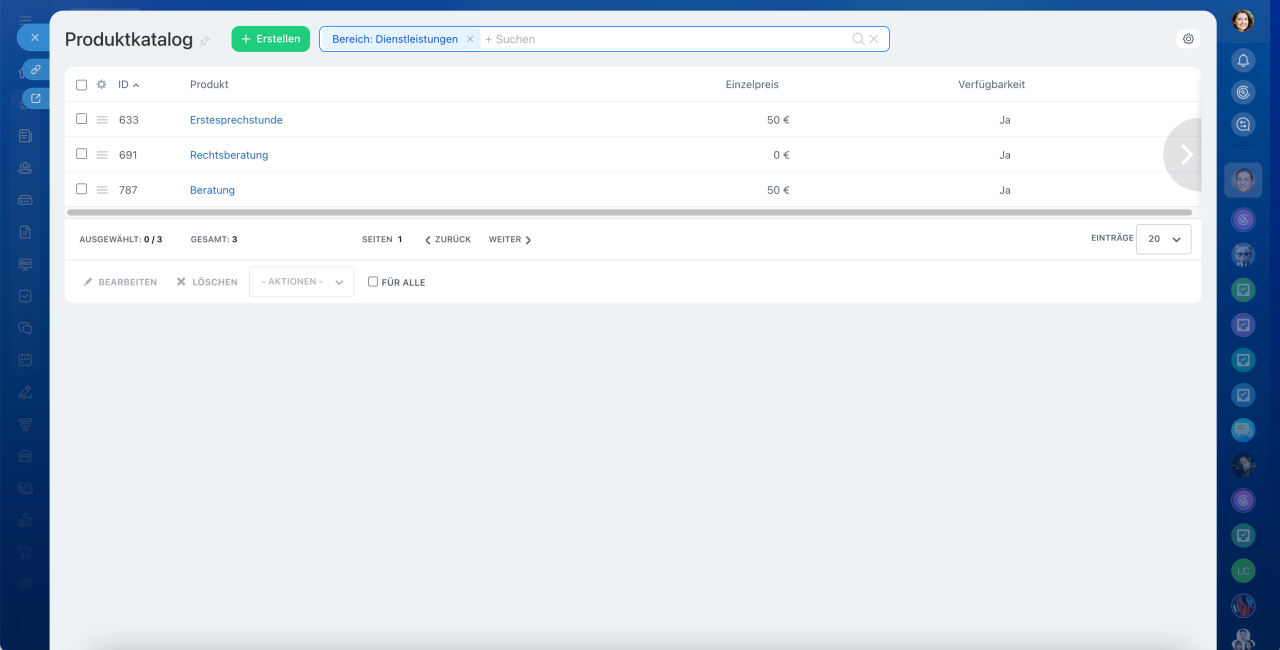Open row actions menu for Beratung
The height and width of the screenshot is (650, 1280).
(102, 190)
